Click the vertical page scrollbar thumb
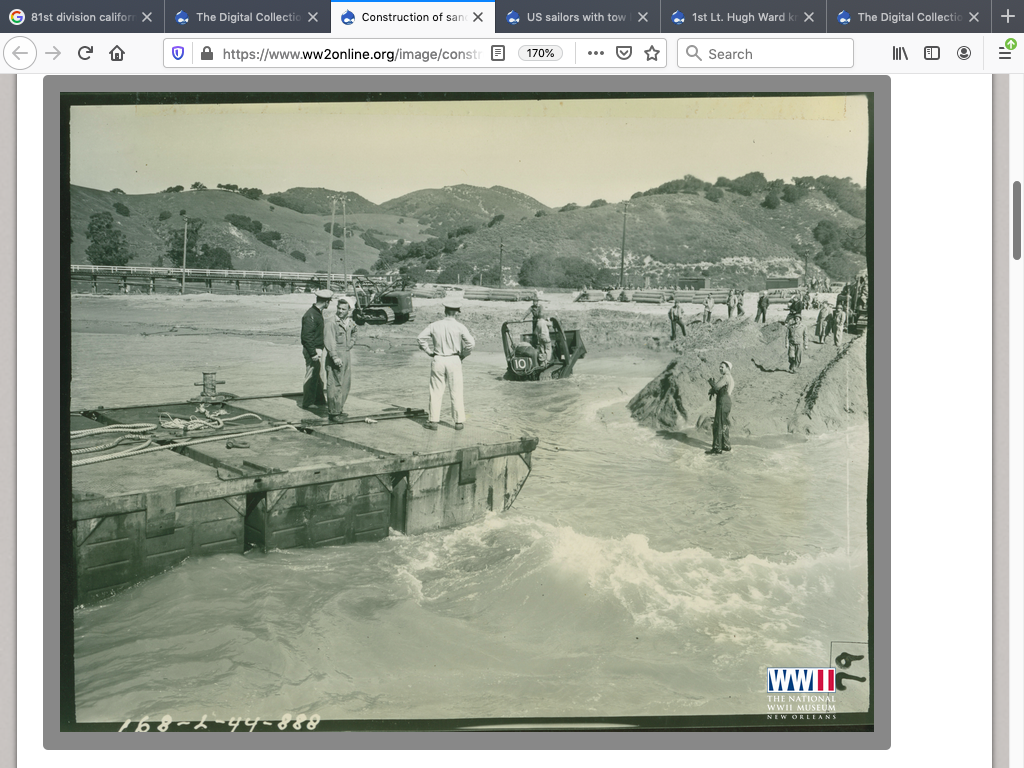This screenshot has height=768, width=1024. [1018, 220]
